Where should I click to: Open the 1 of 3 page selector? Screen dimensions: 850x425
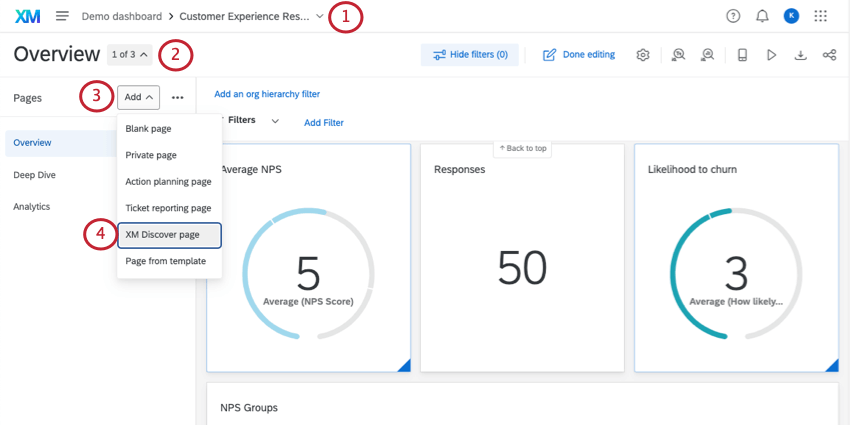[130, 54]
